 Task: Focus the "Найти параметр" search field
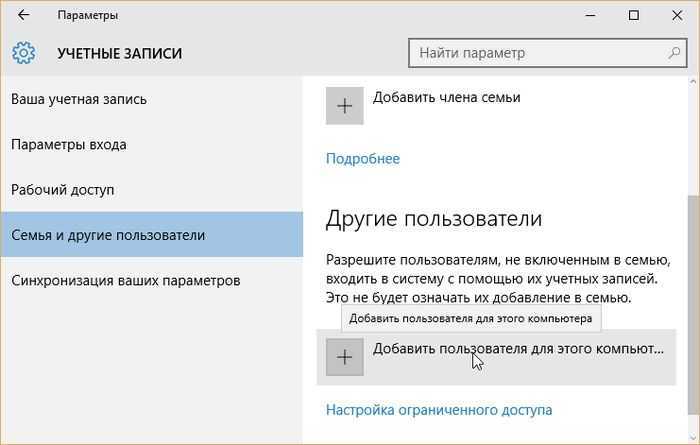tap(547, 53)
